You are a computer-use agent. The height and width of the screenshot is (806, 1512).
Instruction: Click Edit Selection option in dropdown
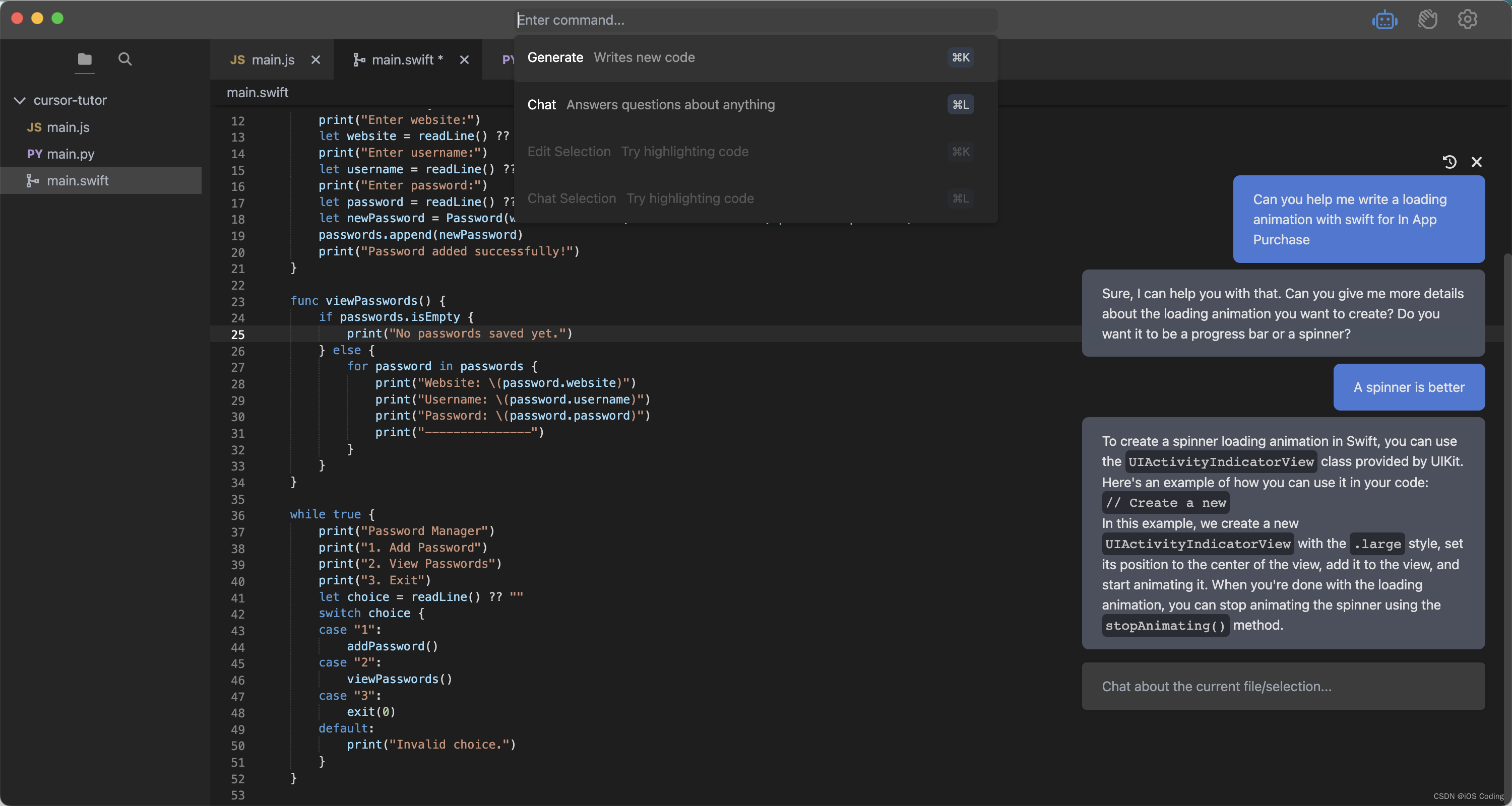point(569,152)
